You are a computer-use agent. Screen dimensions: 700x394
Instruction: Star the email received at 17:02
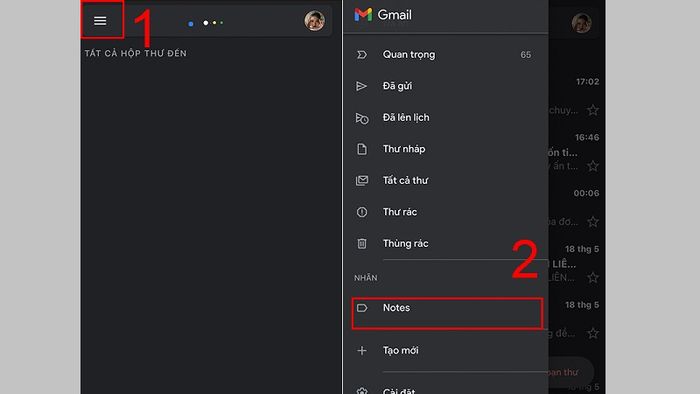click(593, 110)
